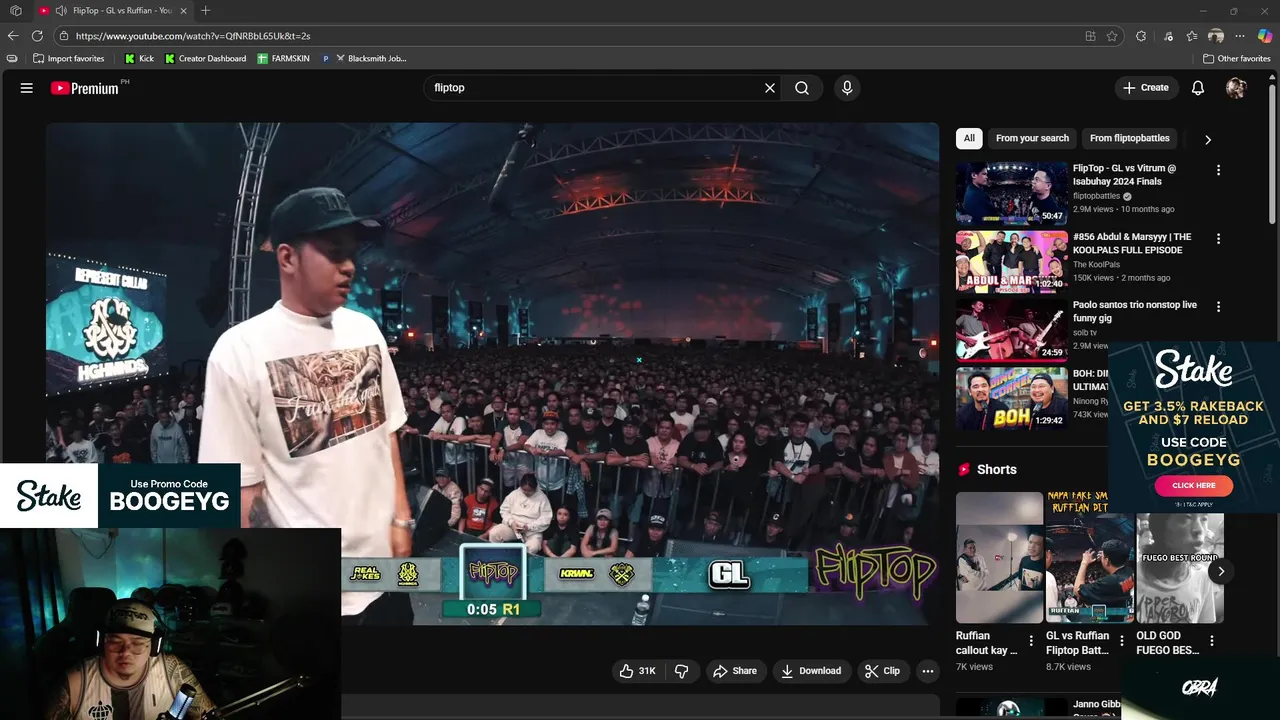Open options for KOOLPALS FULL EPISODE video
The image size is (1280, 720).
click(x=1218, y=239)
